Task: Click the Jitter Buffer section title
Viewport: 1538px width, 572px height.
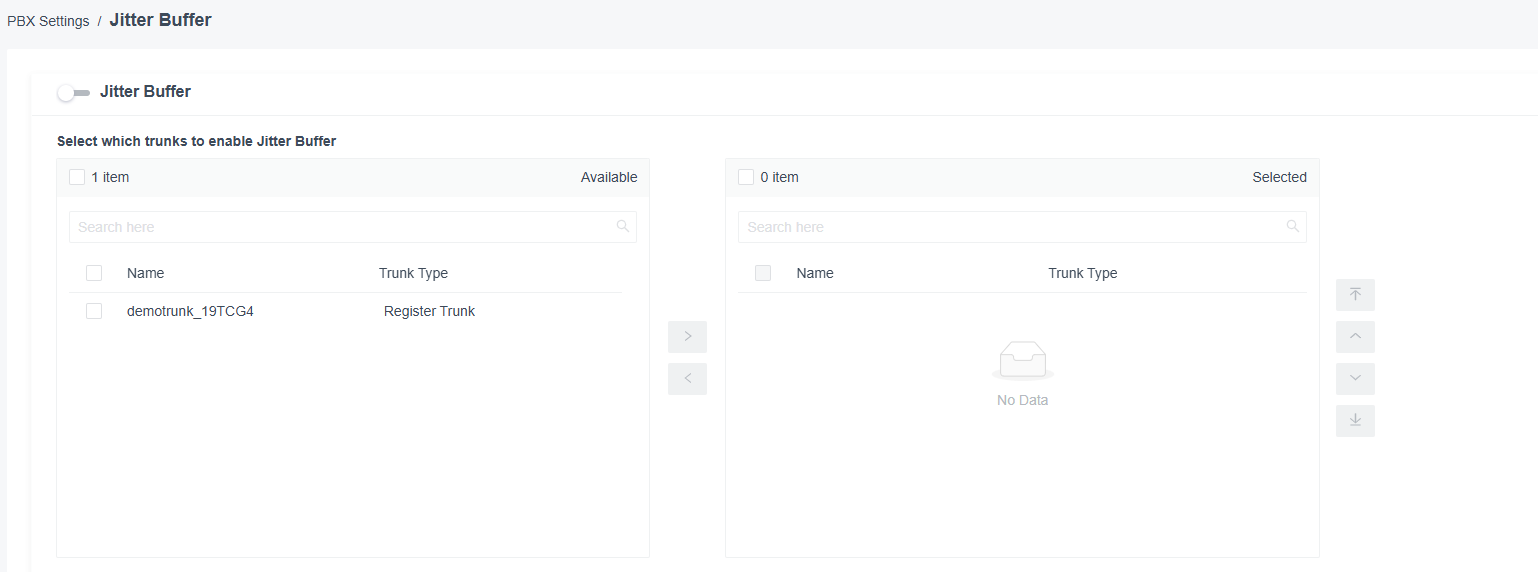Action: click(x=145, y=91)
